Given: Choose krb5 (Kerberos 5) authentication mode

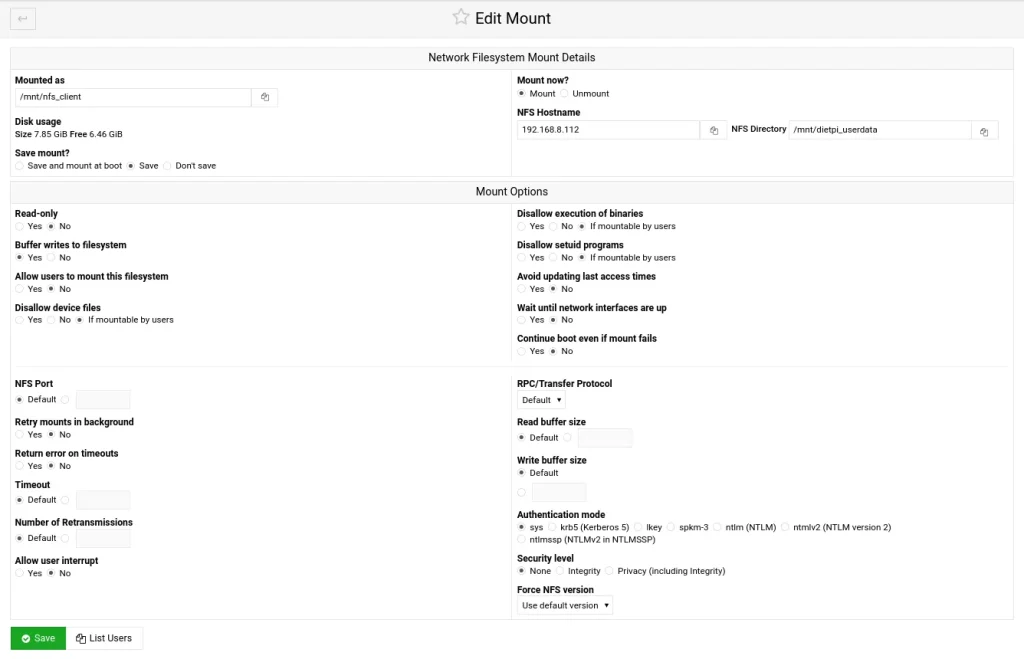Looking at the screenshot, I should click(x=553, y=527).
